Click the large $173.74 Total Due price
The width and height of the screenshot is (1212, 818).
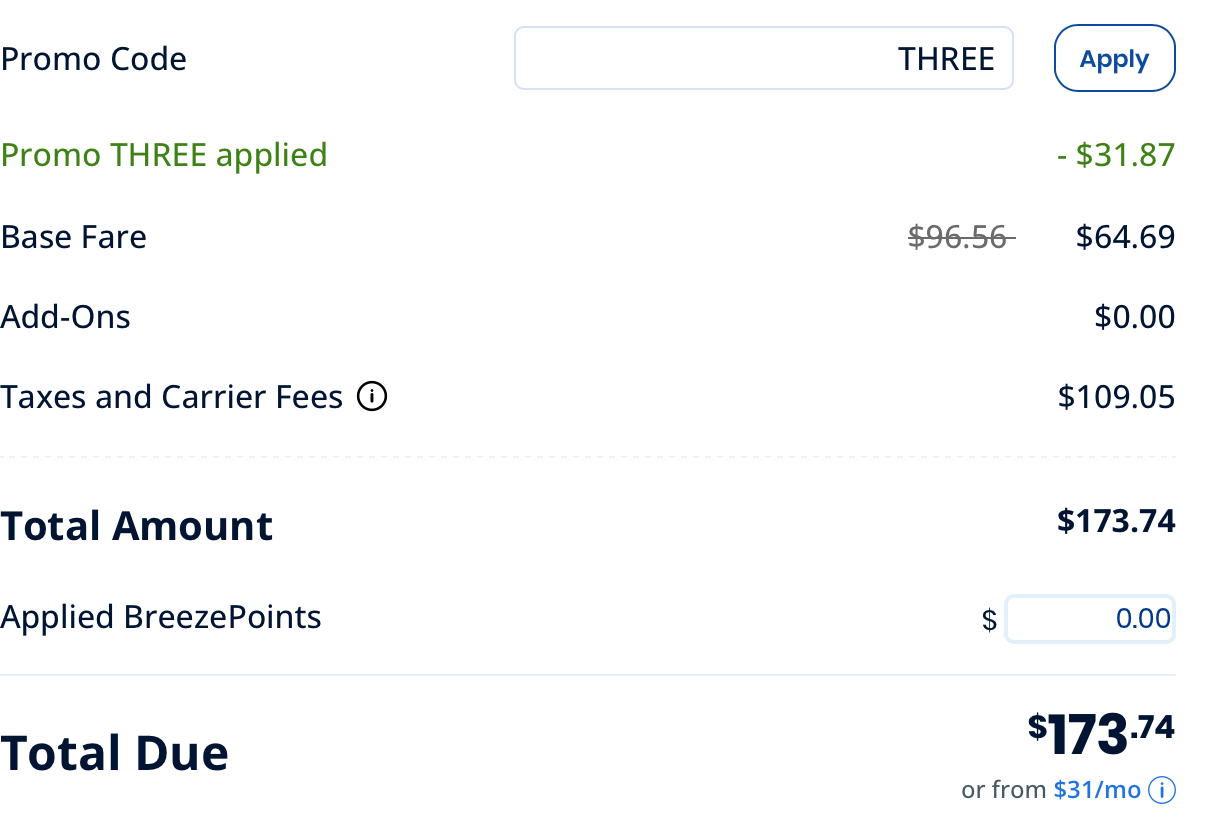click(1101, 734)
